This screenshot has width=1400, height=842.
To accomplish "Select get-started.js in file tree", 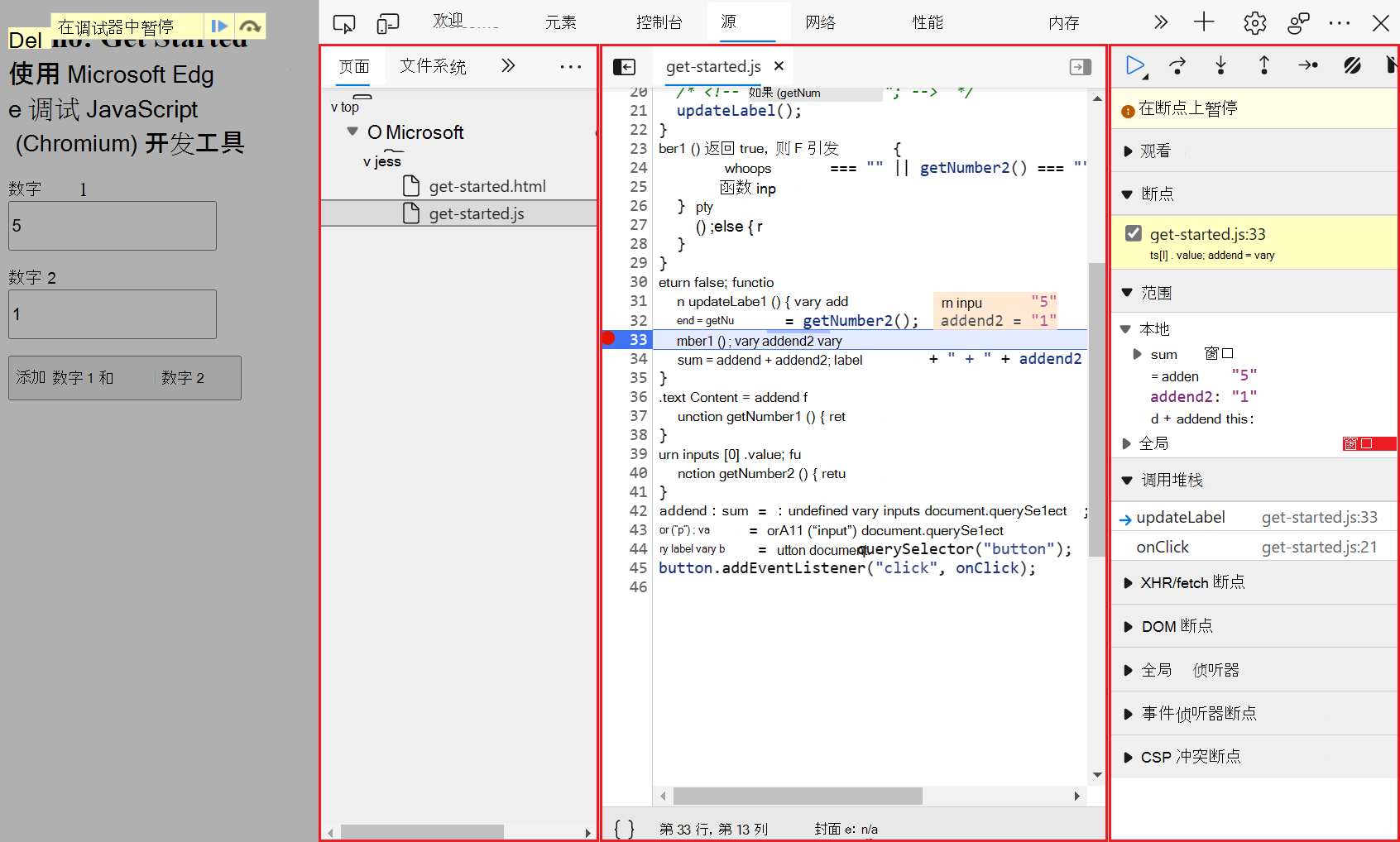I will coord(458,213).
